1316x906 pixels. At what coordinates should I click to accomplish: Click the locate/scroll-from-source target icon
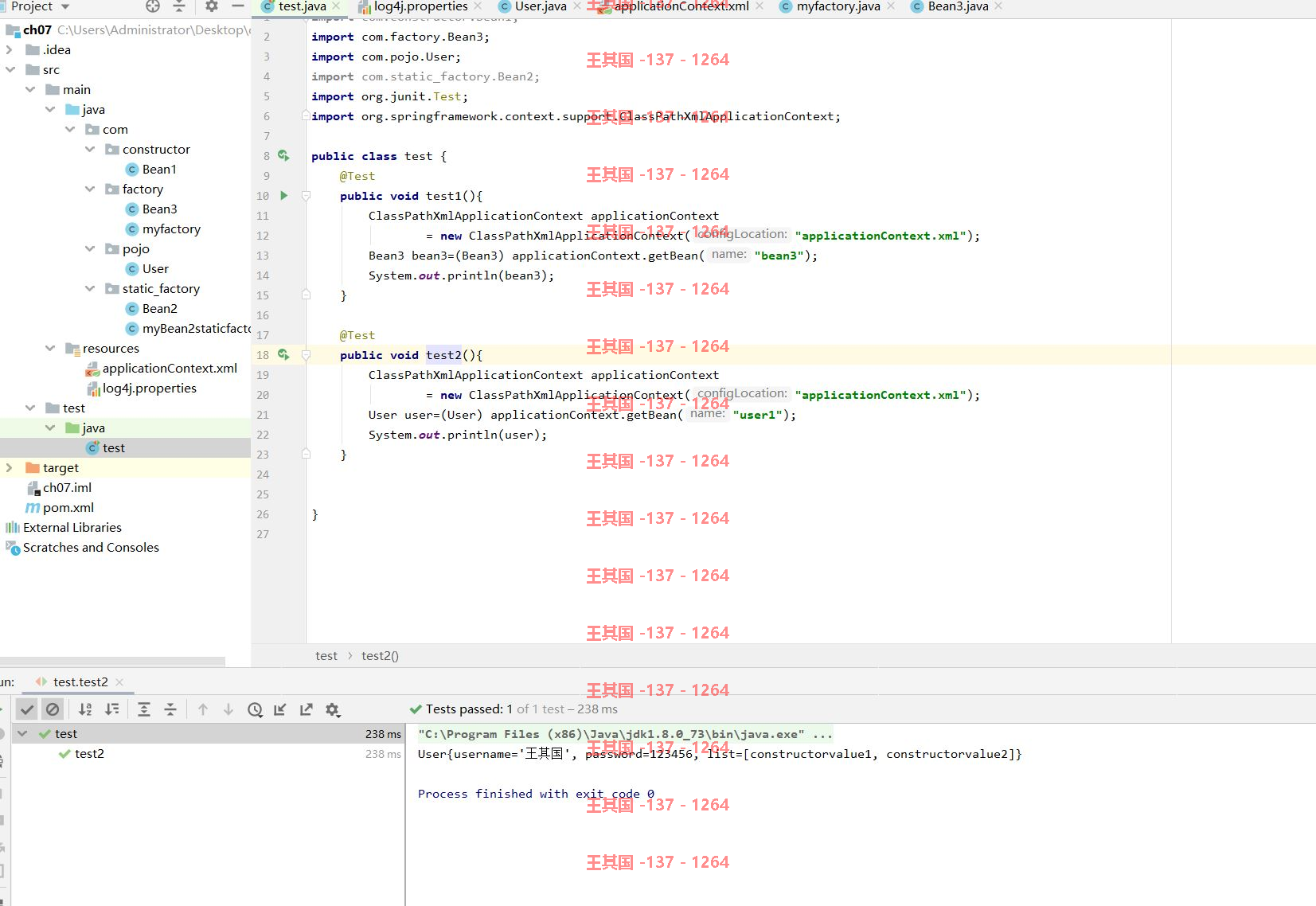153,6
